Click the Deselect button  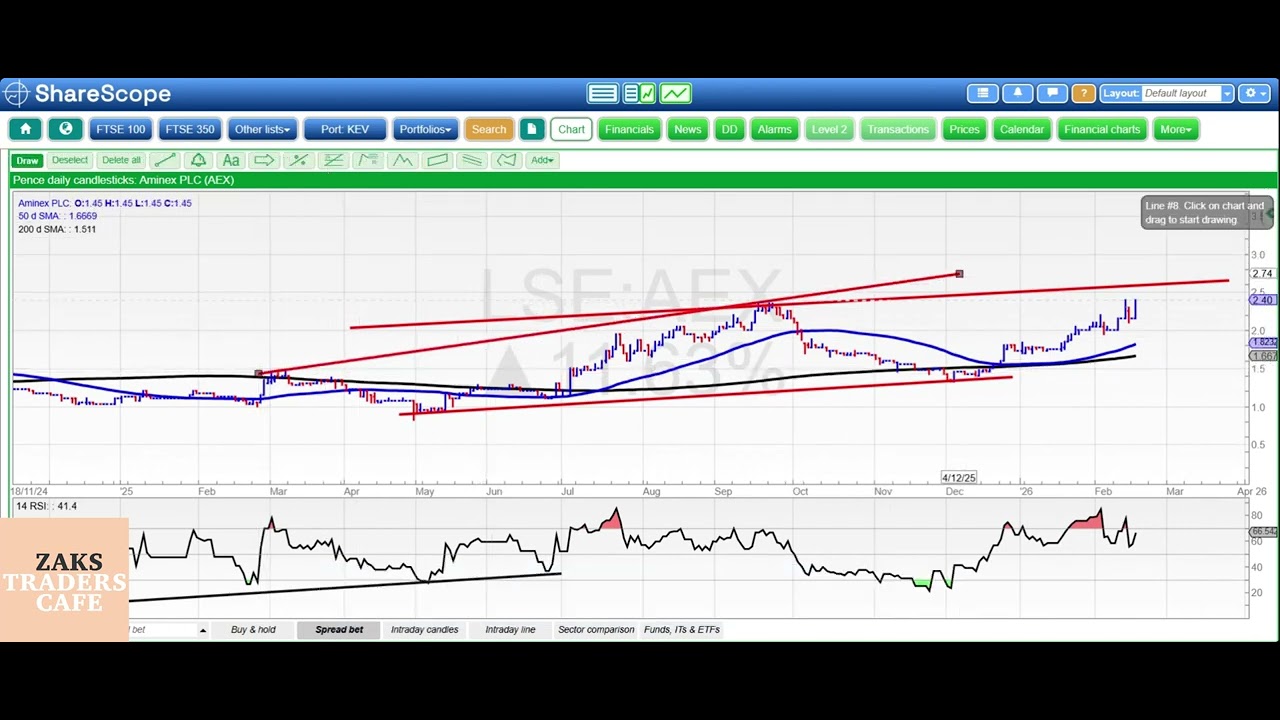(70, 160)
